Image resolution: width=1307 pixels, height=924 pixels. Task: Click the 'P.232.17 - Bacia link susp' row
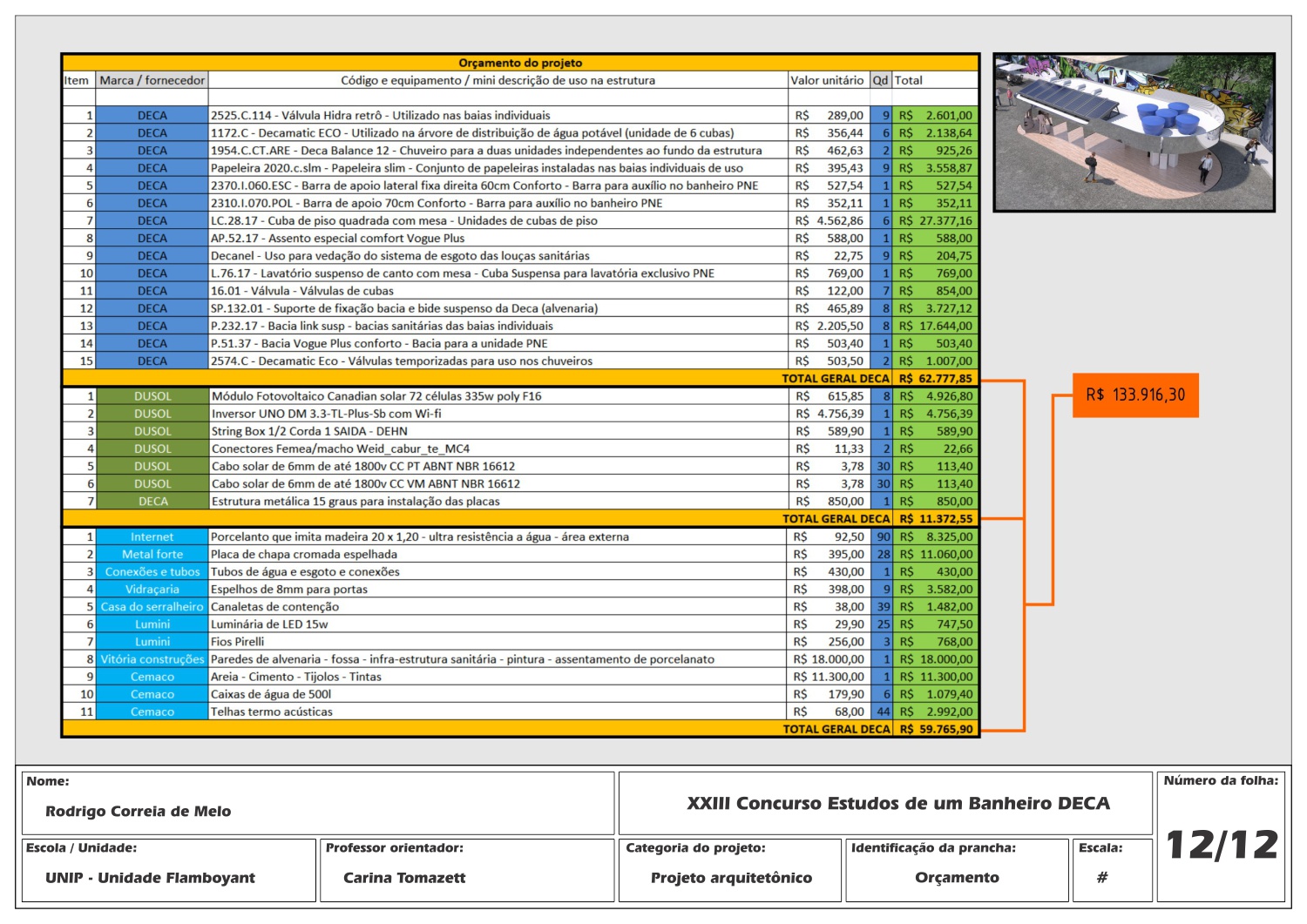coord(520,326)
